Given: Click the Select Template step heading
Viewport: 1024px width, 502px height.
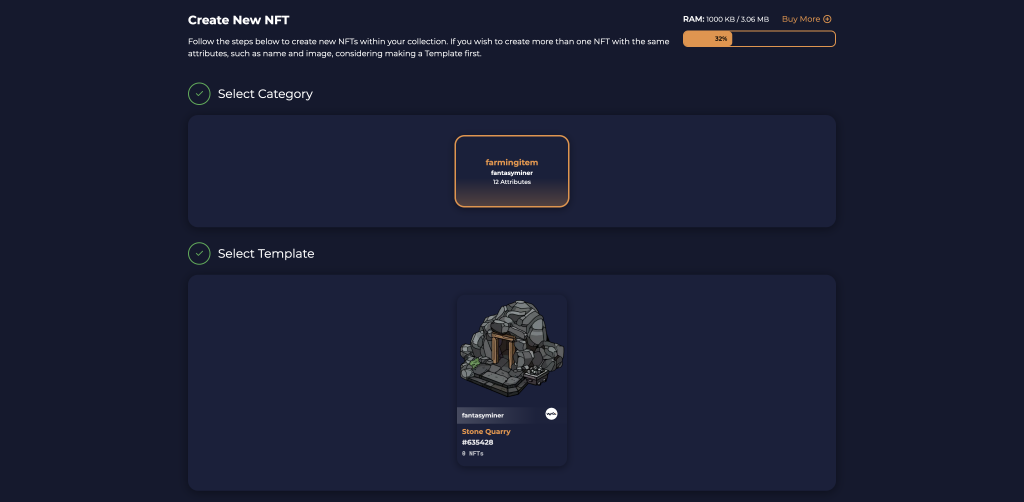Looking at the screenshot, I should pos(266,253).
